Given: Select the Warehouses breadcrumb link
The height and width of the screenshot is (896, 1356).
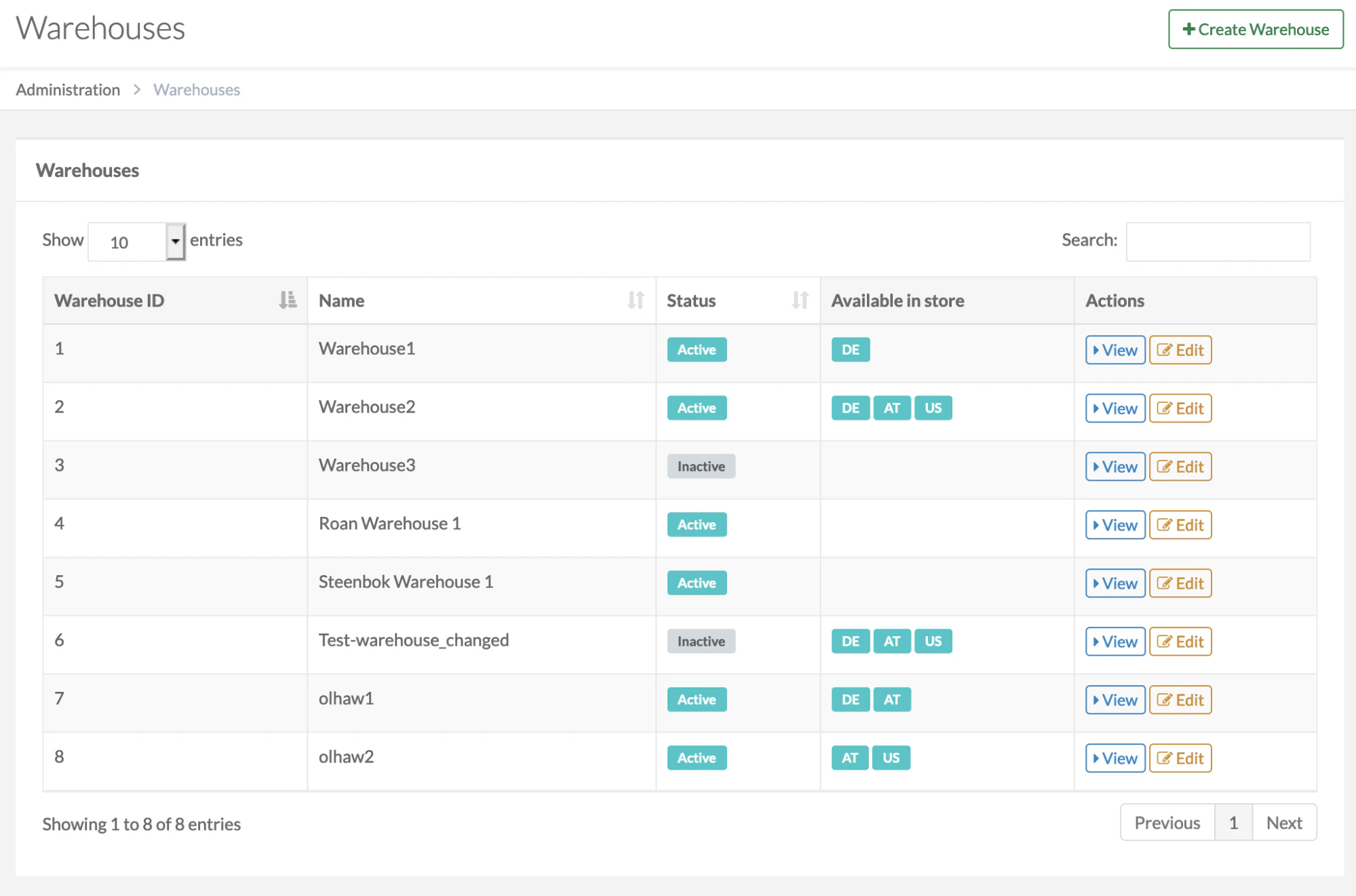Looking at the screenshot, I should [x=196, y=90].
